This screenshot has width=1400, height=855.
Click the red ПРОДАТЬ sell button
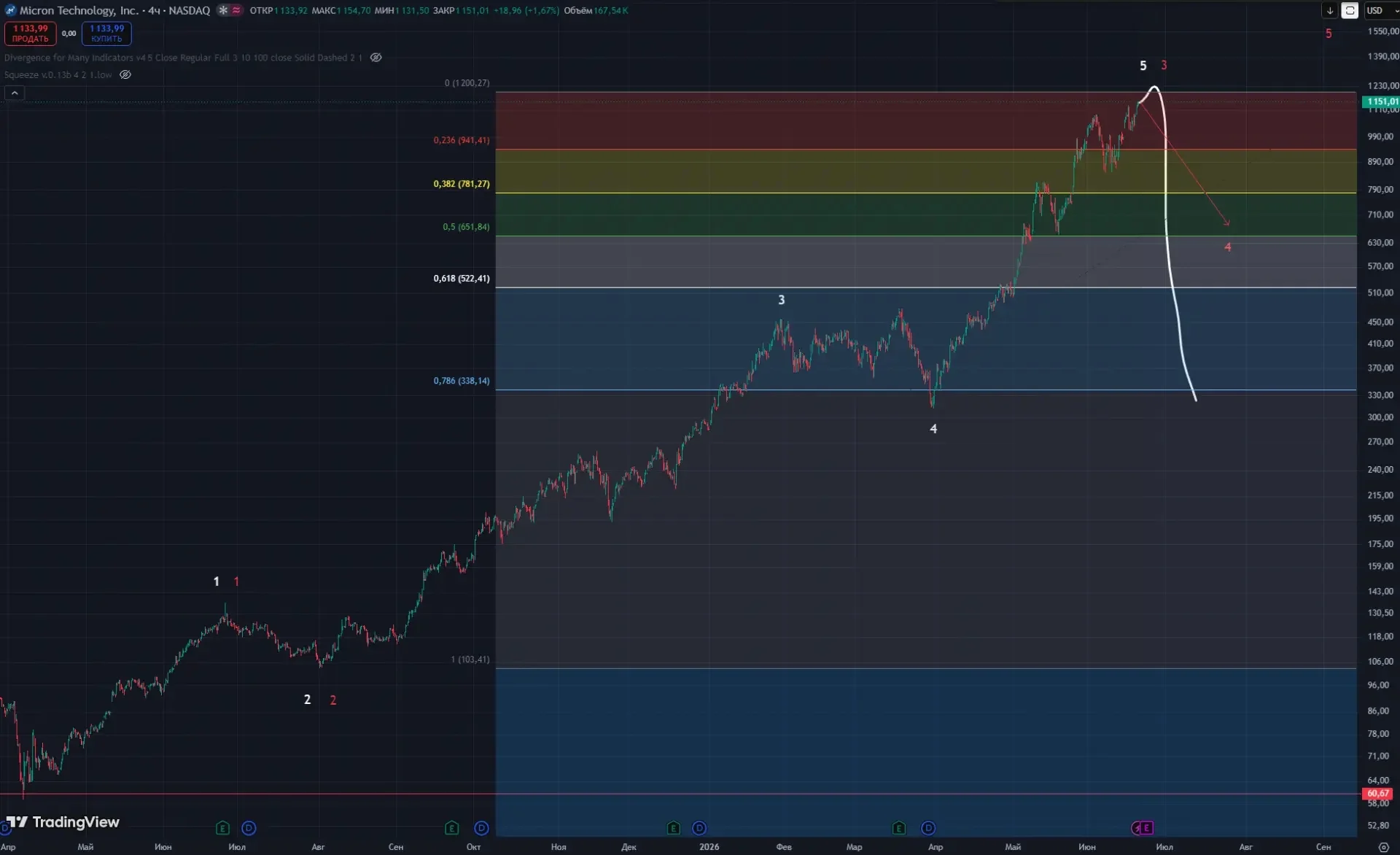(31, 34)
